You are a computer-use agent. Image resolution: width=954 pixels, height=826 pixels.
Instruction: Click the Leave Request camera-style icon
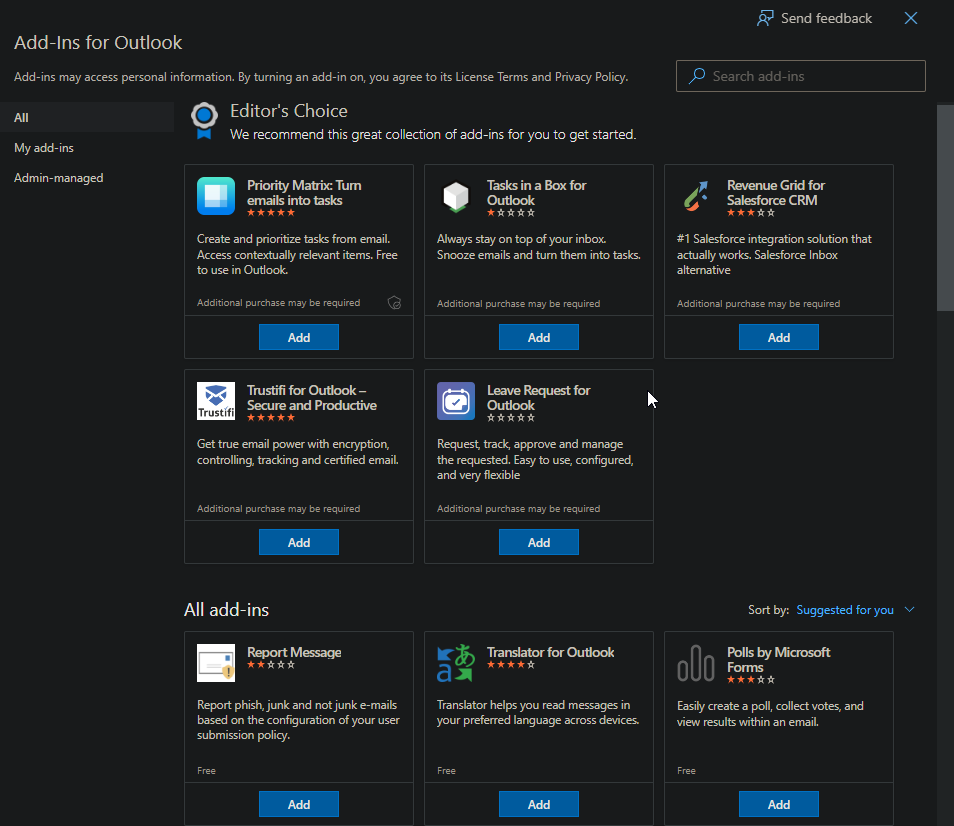[x=456, y=401]
